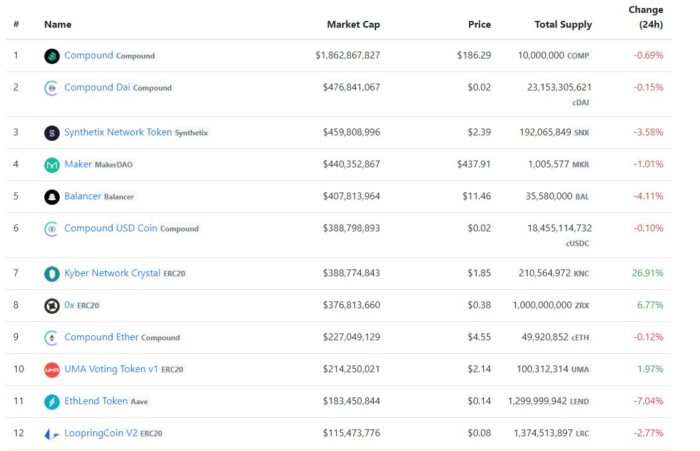This screenshot has height=451, width=700.
Task: Open the Maker token page link
Action: coord(78,164)
